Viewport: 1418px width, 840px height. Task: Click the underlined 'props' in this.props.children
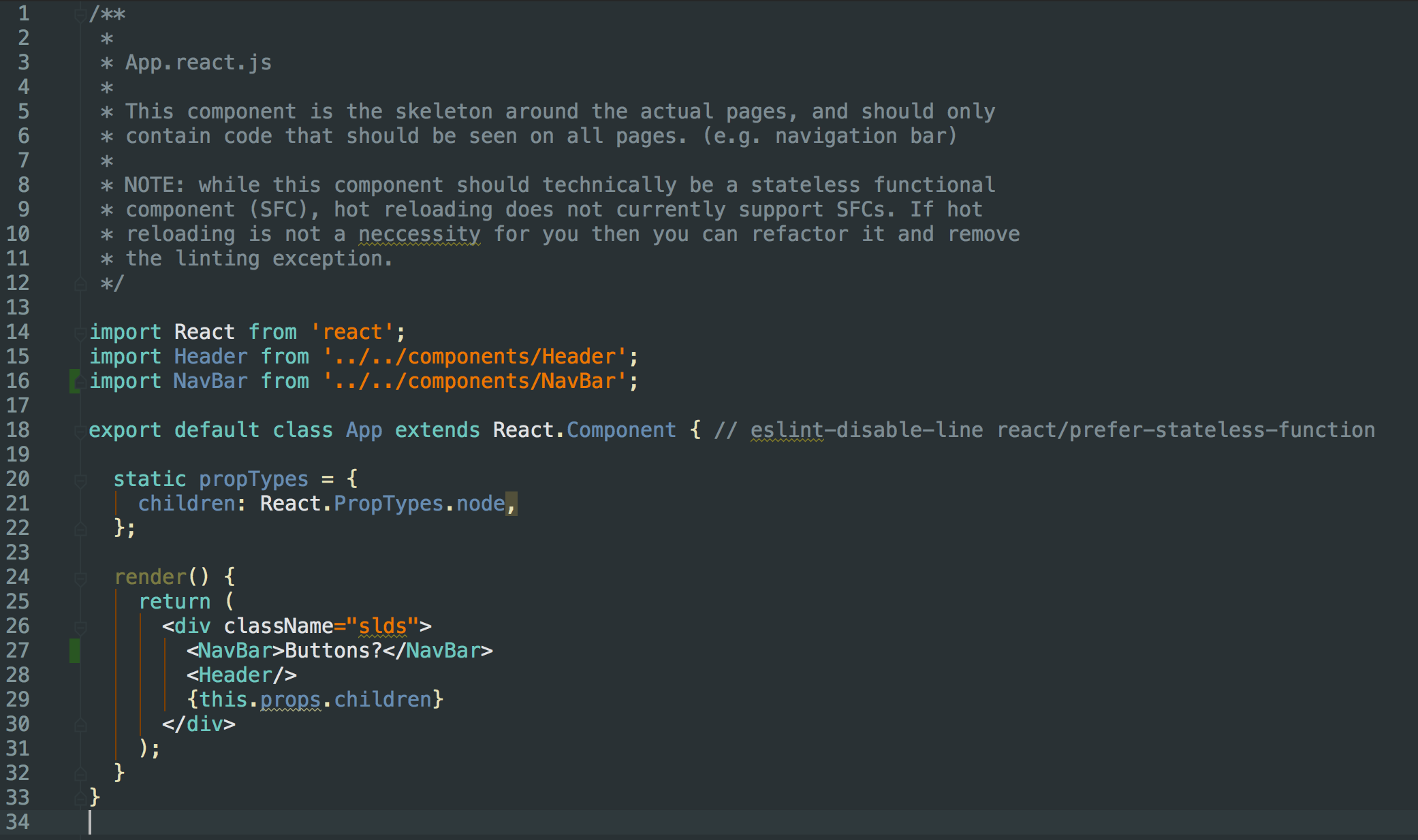tap(290, 700)
